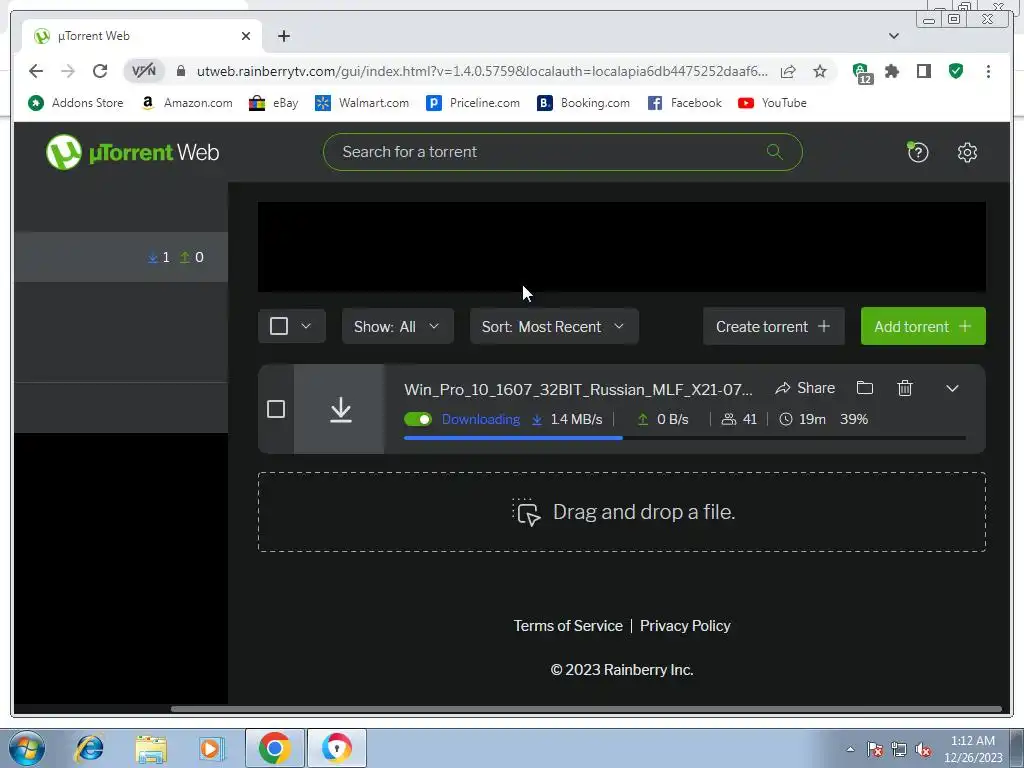The height and width of the screenshot is (768, 1024).
Task: Show hidden tray icons arrow
Action: (850, 749)
